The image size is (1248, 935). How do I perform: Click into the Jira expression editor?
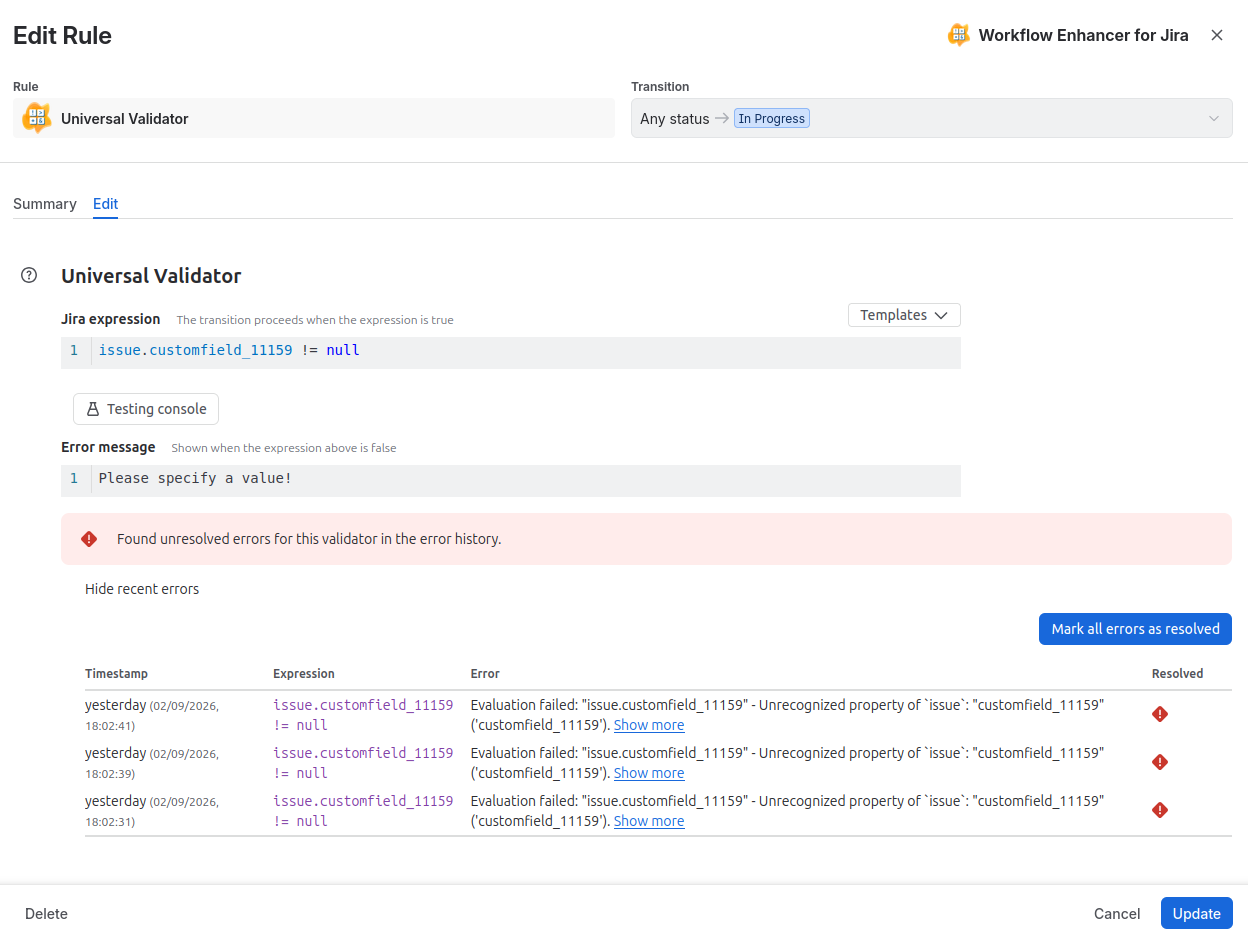pyautogui.click(x=511, y=351)
